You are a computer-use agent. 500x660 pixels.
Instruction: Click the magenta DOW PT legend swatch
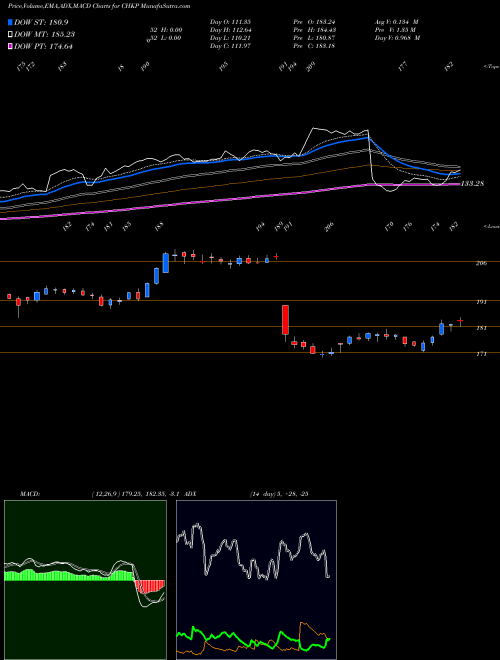pyautogui.click(x=10, y=46)
